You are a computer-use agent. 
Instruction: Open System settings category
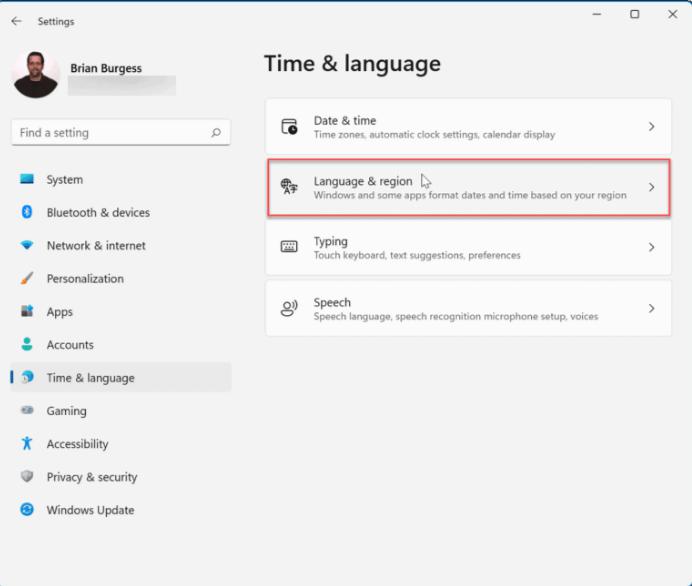pyautogui.click(x=121, y=180)
